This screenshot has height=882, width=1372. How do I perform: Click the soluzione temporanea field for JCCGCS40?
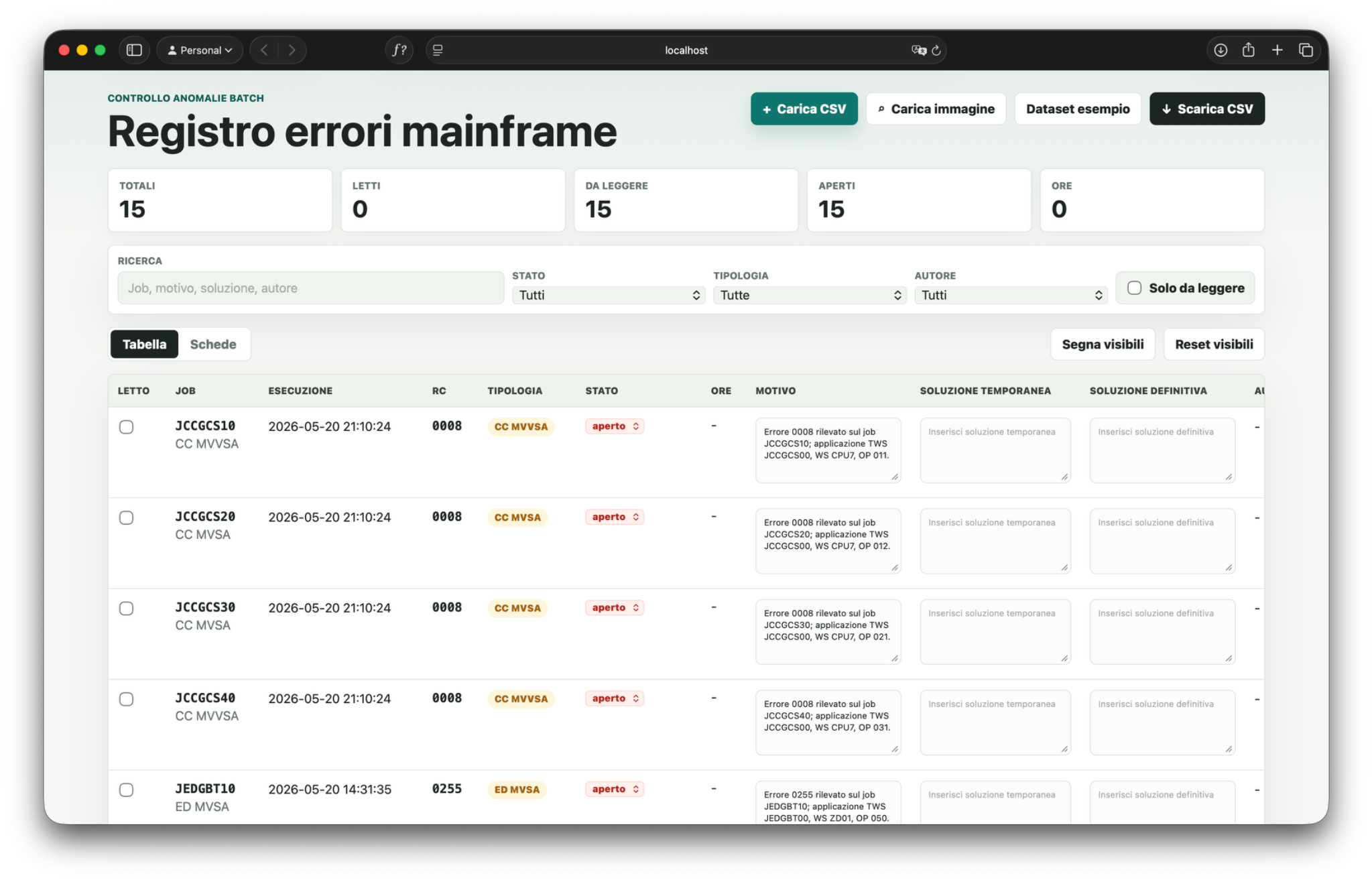(x=995, y=722)
